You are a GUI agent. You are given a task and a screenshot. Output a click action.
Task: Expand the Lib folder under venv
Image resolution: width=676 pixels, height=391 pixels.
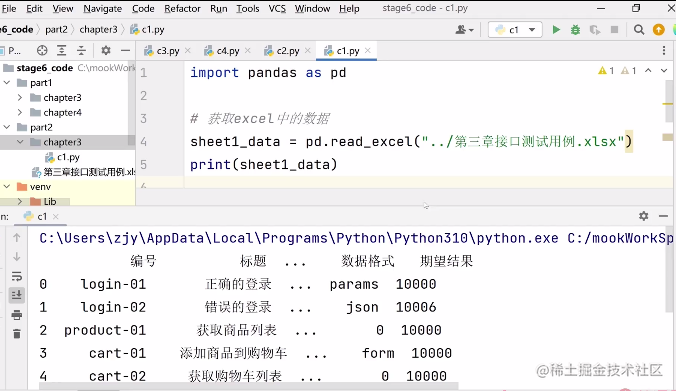[20, 201]
